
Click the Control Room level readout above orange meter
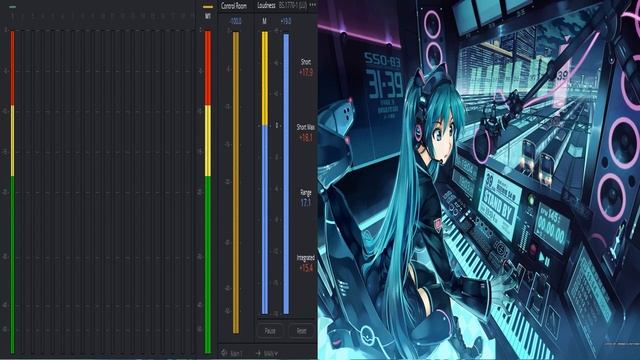[x=236, y=21]
